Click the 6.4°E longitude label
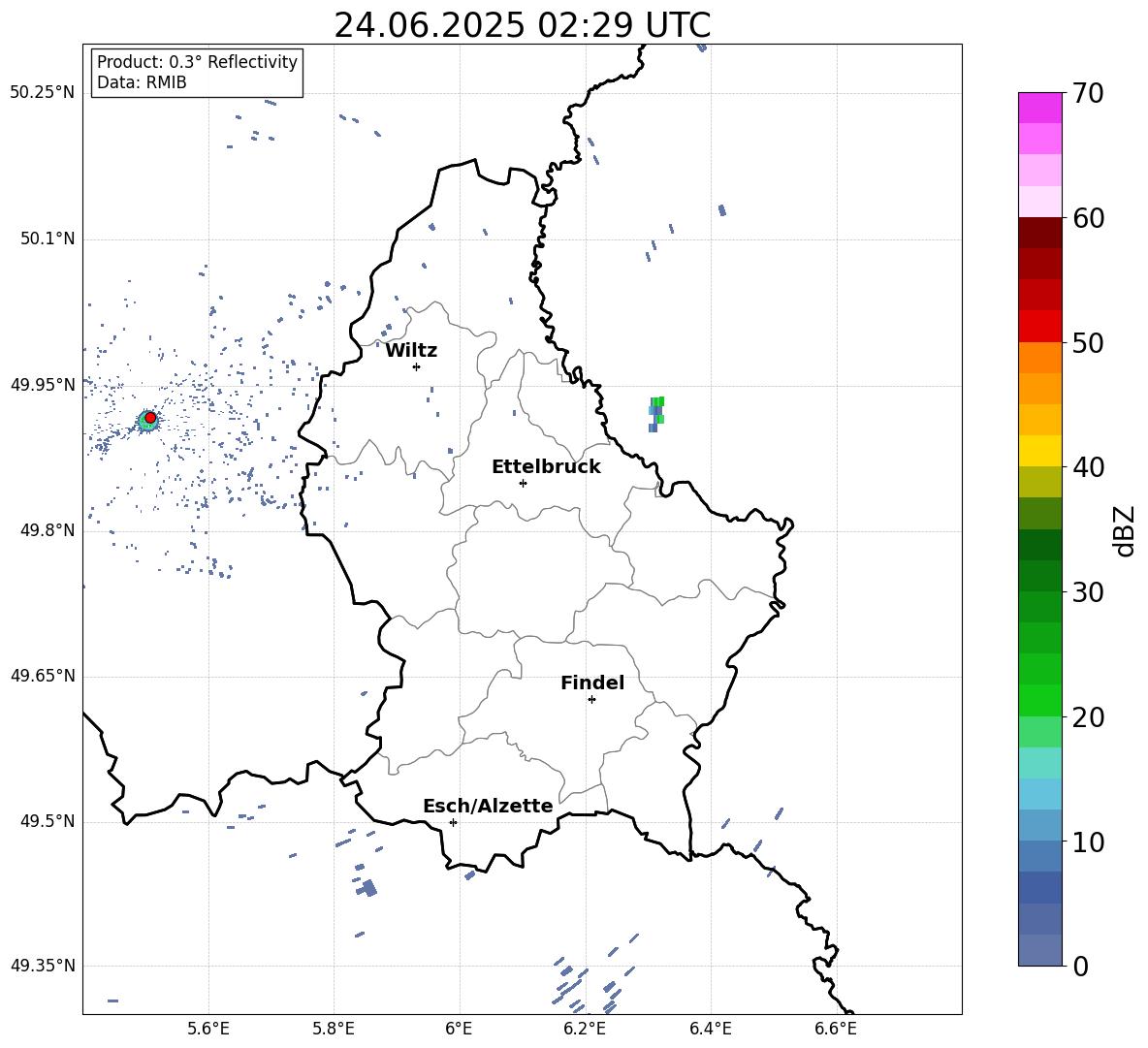The image size is (1148, 1048). [x=710, y=1029]
